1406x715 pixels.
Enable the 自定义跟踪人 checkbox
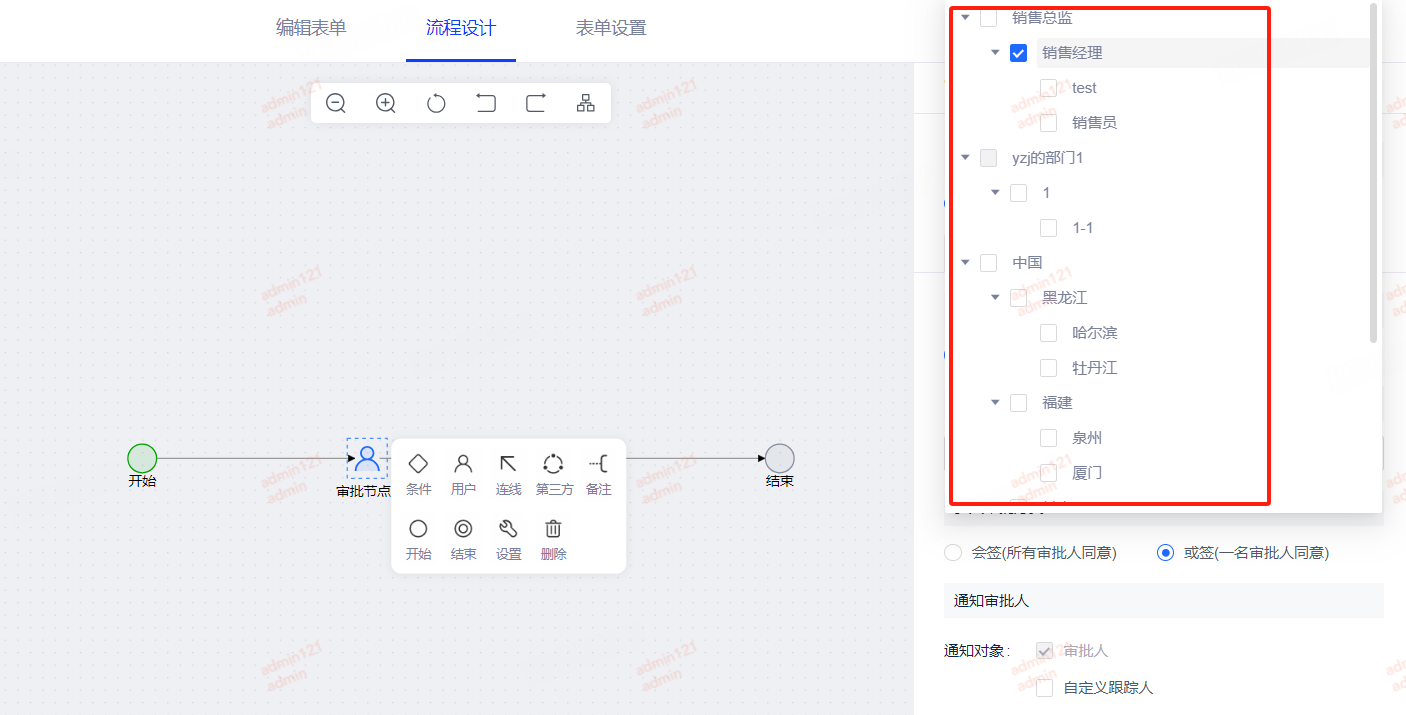(1044, 688)
